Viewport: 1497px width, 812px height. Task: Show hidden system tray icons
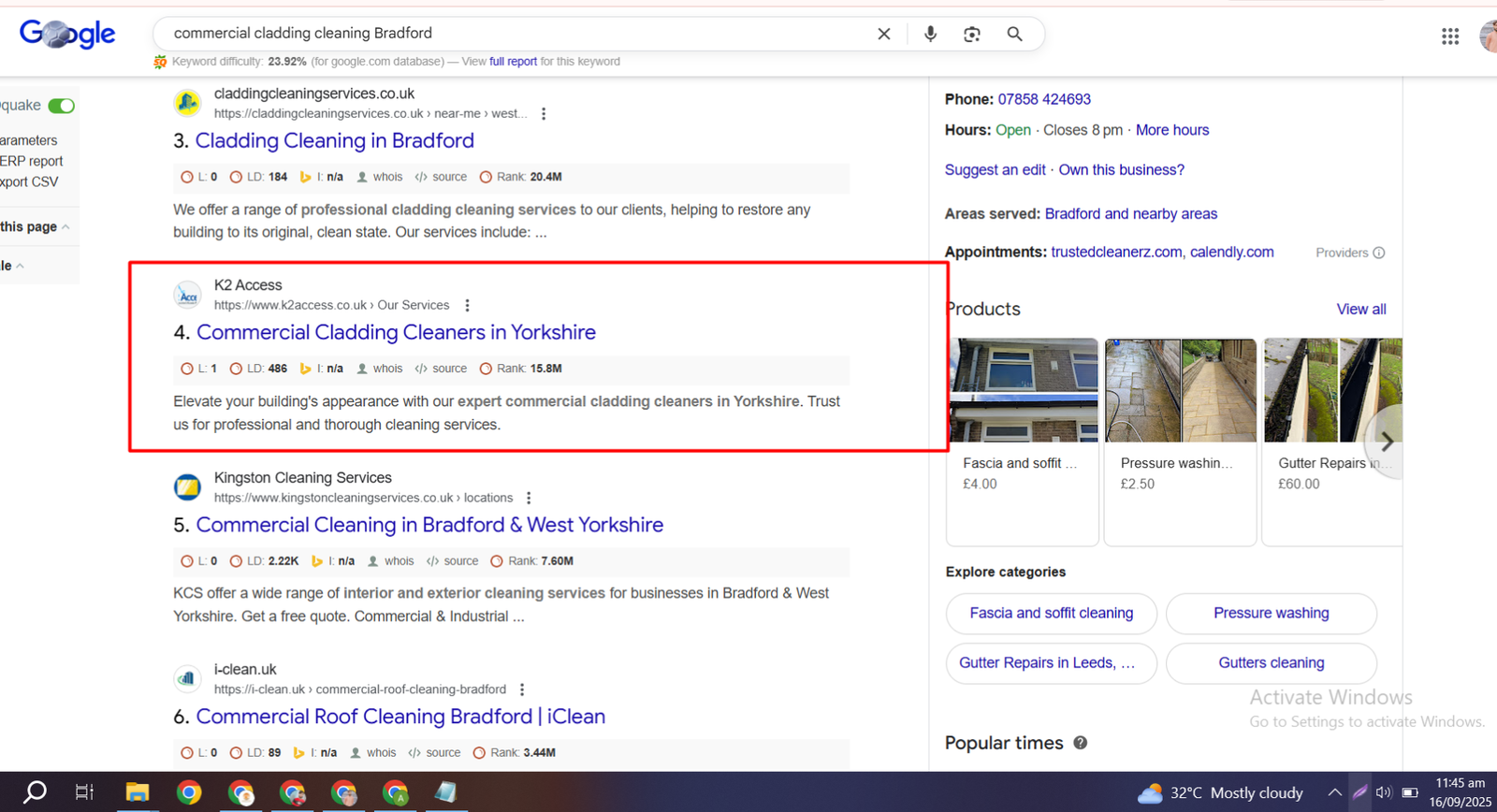tap(1334, 792)
